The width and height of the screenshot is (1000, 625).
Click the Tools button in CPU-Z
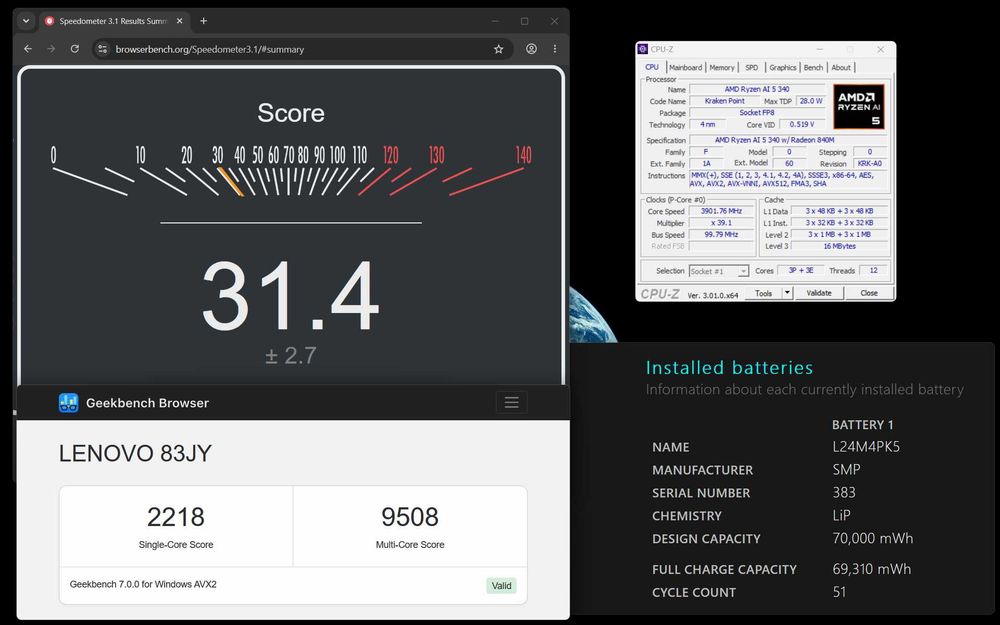763,293
